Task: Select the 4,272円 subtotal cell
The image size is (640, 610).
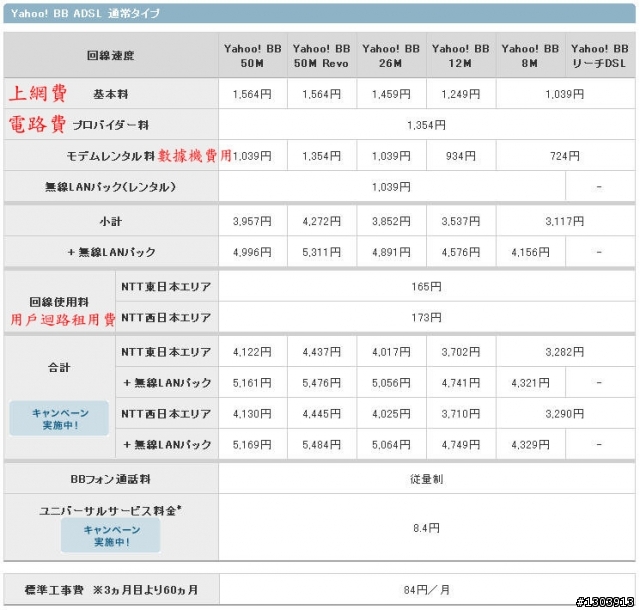Action: pos(322,221)
